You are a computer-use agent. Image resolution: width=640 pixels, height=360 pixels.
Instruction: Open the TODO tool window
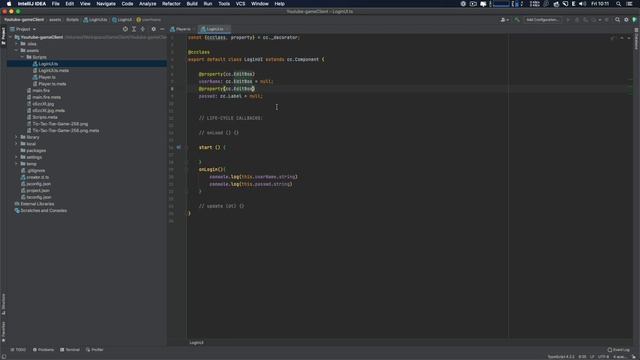coord(18,350)
